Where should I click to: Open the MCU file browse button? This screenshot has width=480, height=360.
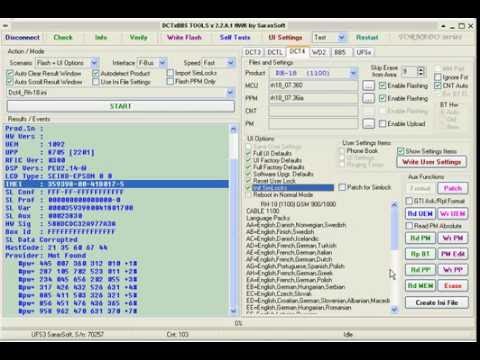(368, 86)
